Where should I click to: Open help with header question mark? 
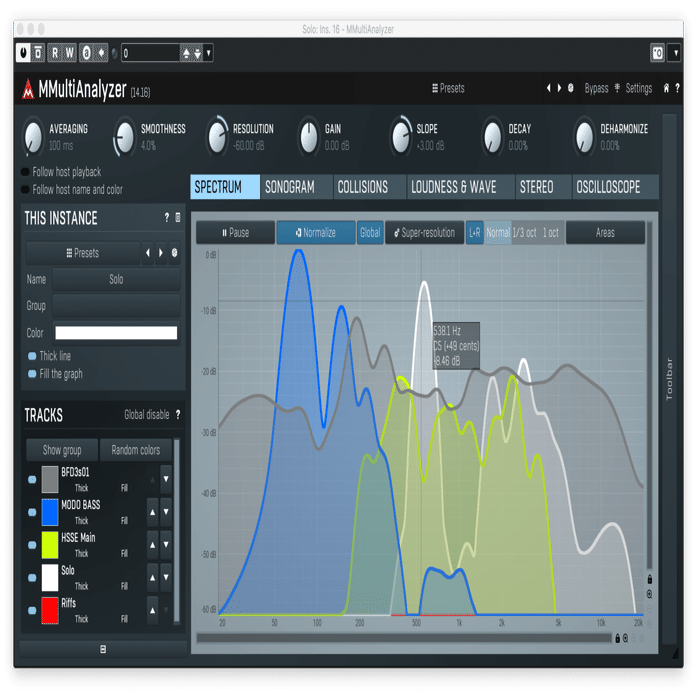[x=677, y=88]
